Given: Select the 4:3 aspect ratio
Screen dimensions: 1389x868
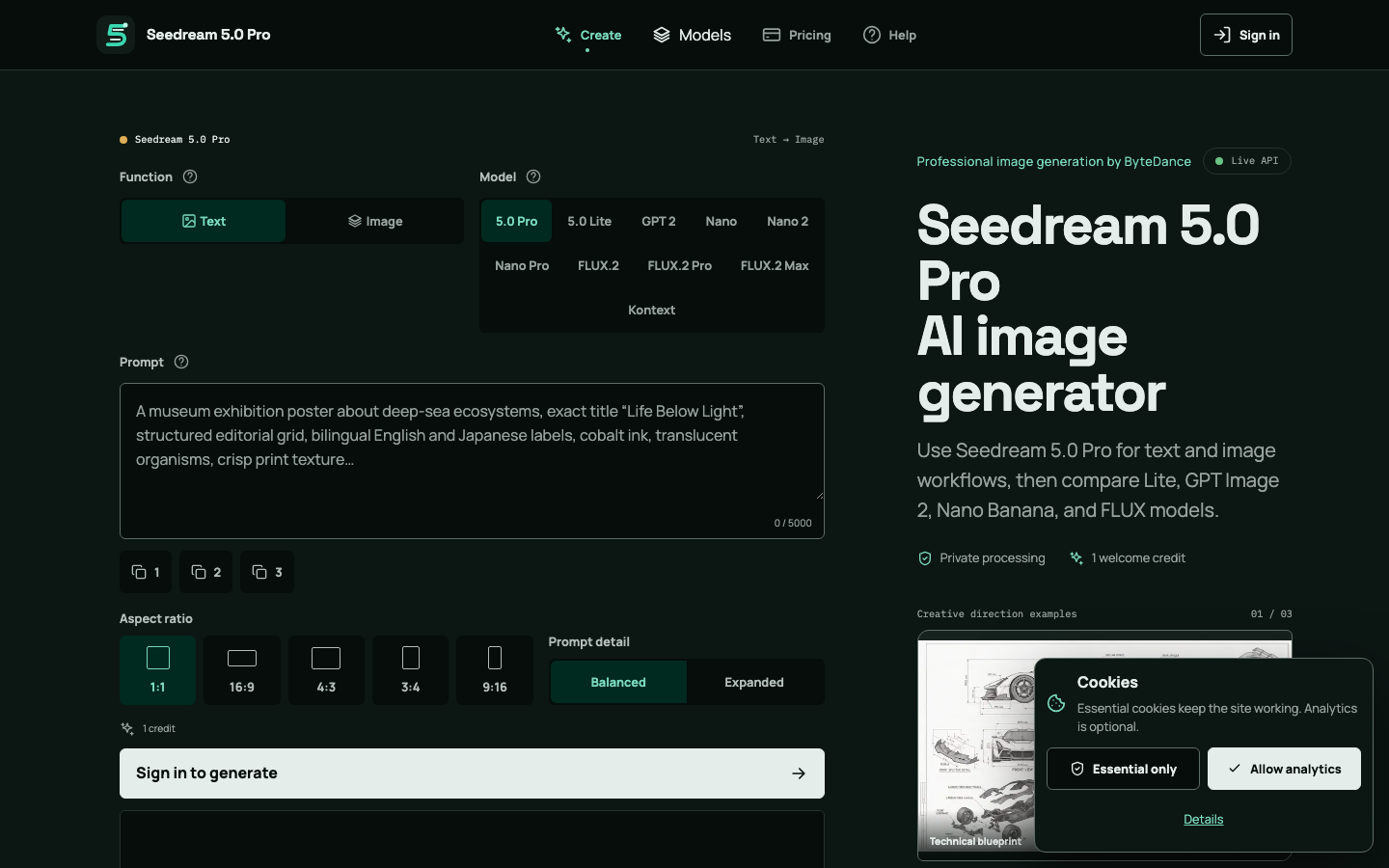Looking at the screenshot, I should click(x=326, y=670).
